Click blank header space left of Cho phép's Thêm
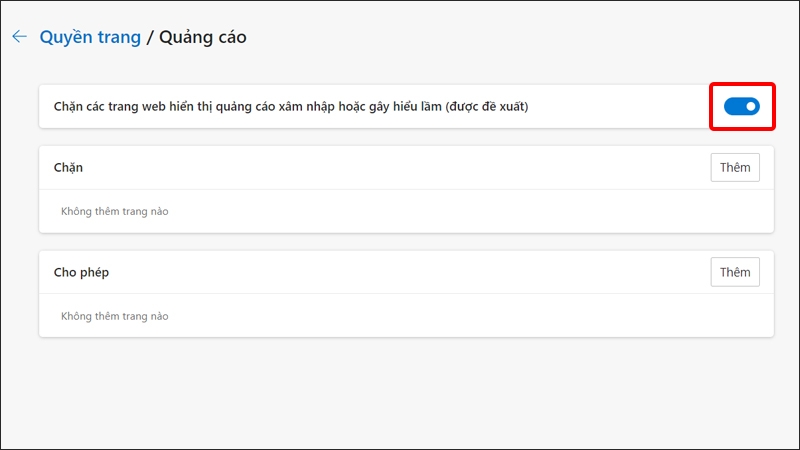The image size is (800, 450). click(x=400, y=272)
